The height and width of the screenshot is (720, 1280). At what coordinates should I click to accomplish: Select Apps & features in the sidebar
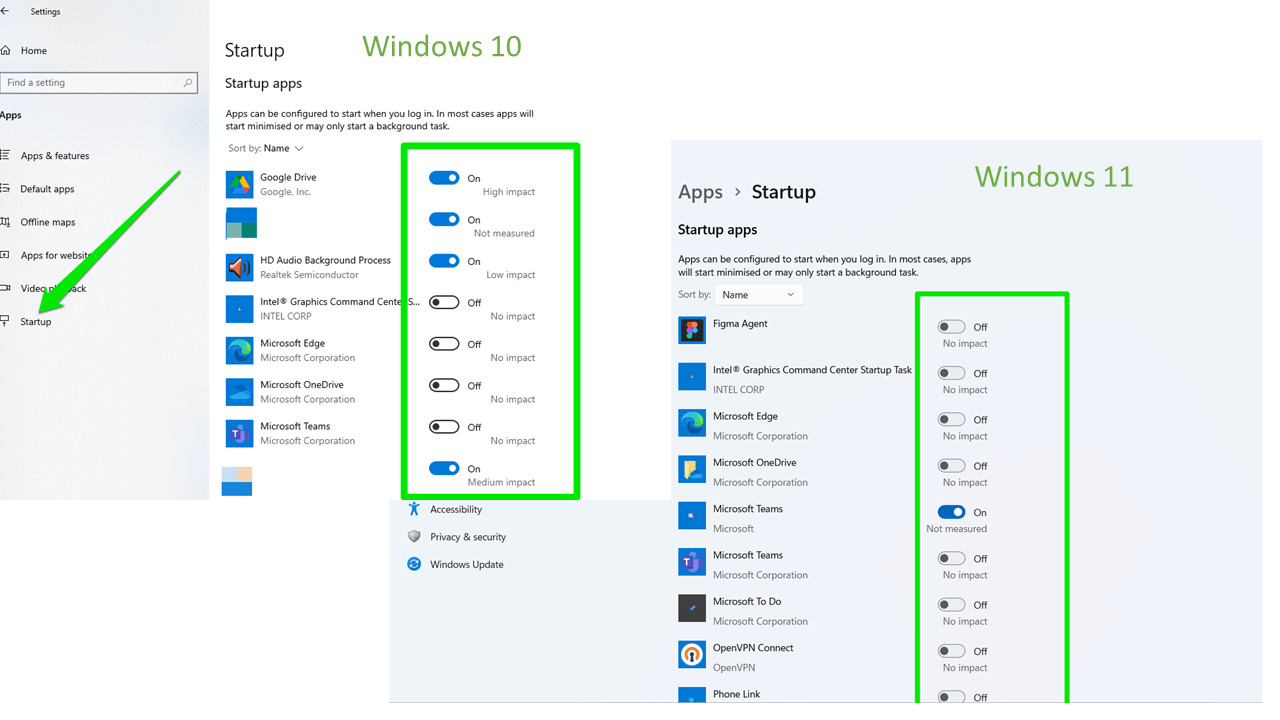tap(55, 156)
